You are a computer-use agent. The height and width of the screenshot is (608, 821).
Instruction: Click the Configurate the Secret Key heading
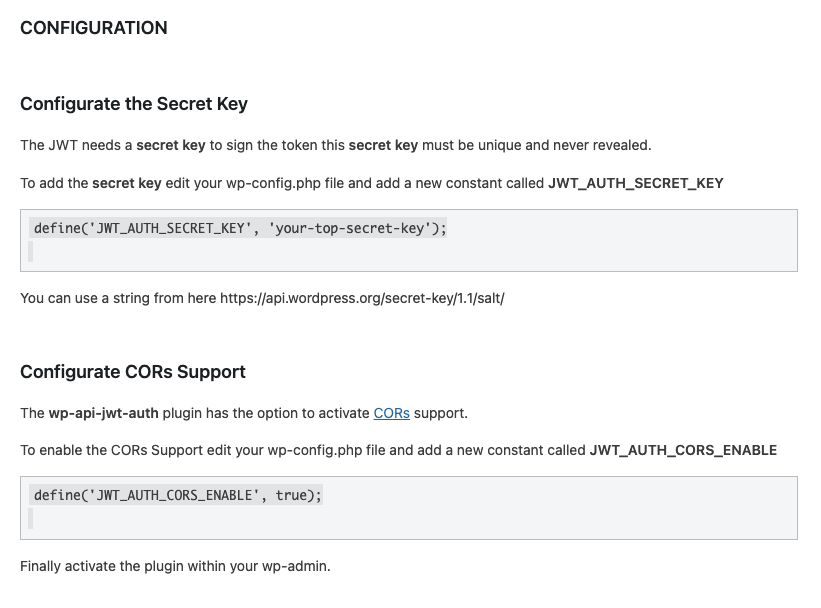point(134,104)
